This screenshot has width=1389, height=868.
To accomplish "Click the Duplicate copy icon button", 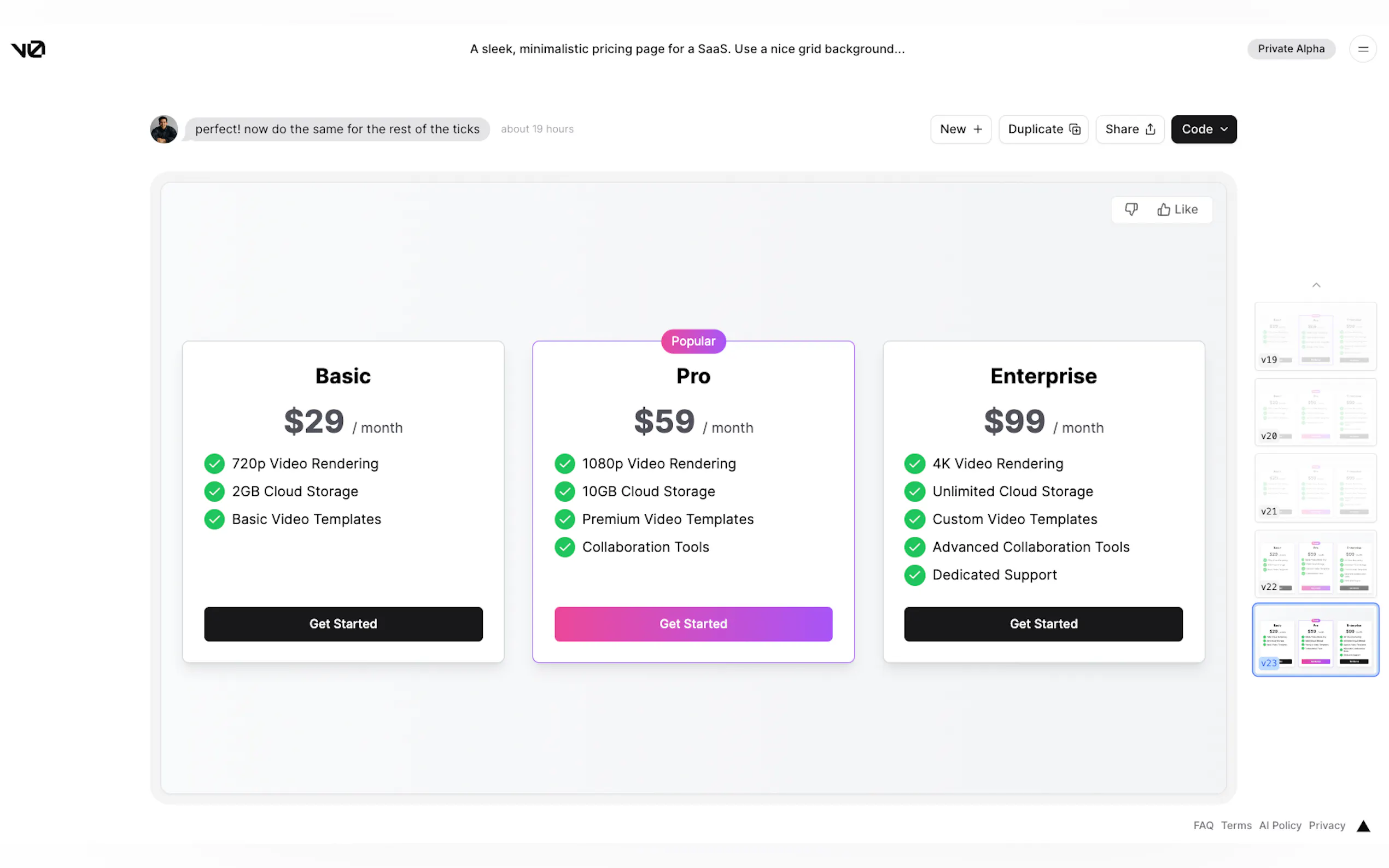I will click(x=1043, y=129).
